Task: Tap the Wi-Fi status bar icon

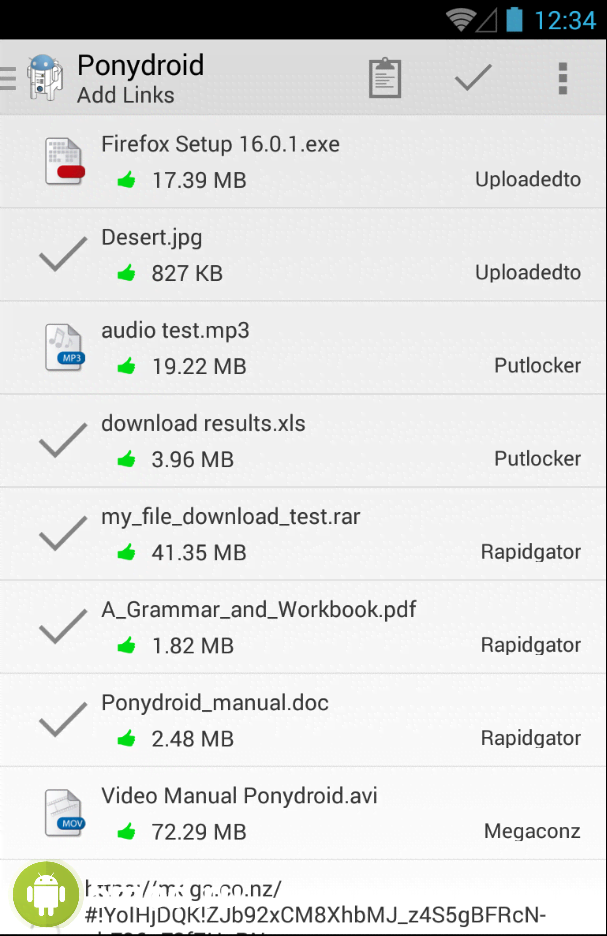Action: [460, 19]
